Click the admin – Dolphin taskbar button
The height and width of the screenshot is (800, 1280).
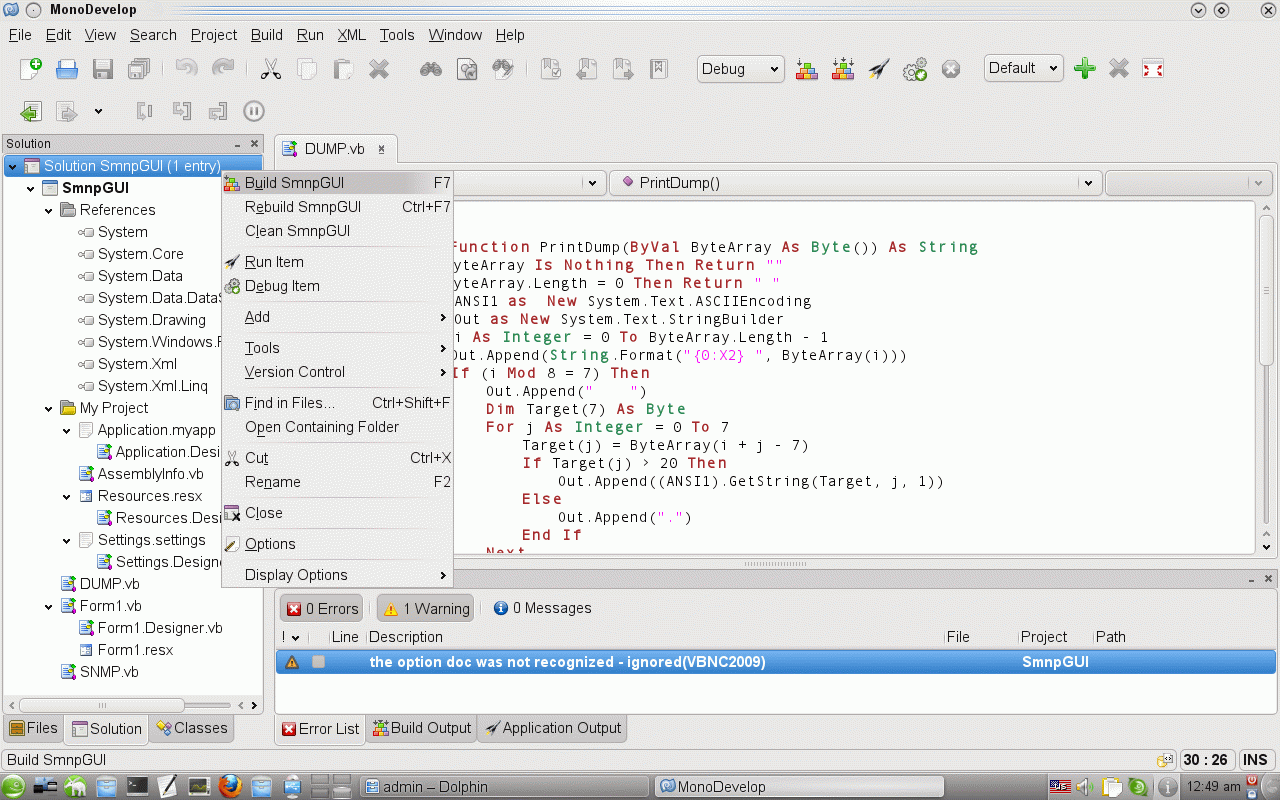tap(502, 787)
